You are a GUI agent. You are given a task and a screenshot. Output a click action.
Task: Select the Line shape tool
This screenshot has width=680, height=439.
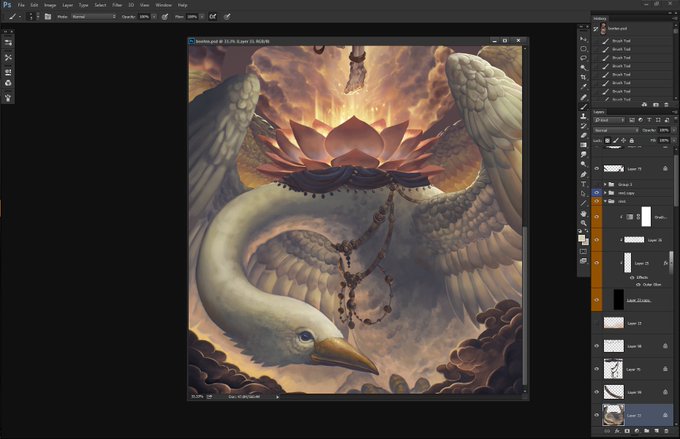[x=584, y=203]
